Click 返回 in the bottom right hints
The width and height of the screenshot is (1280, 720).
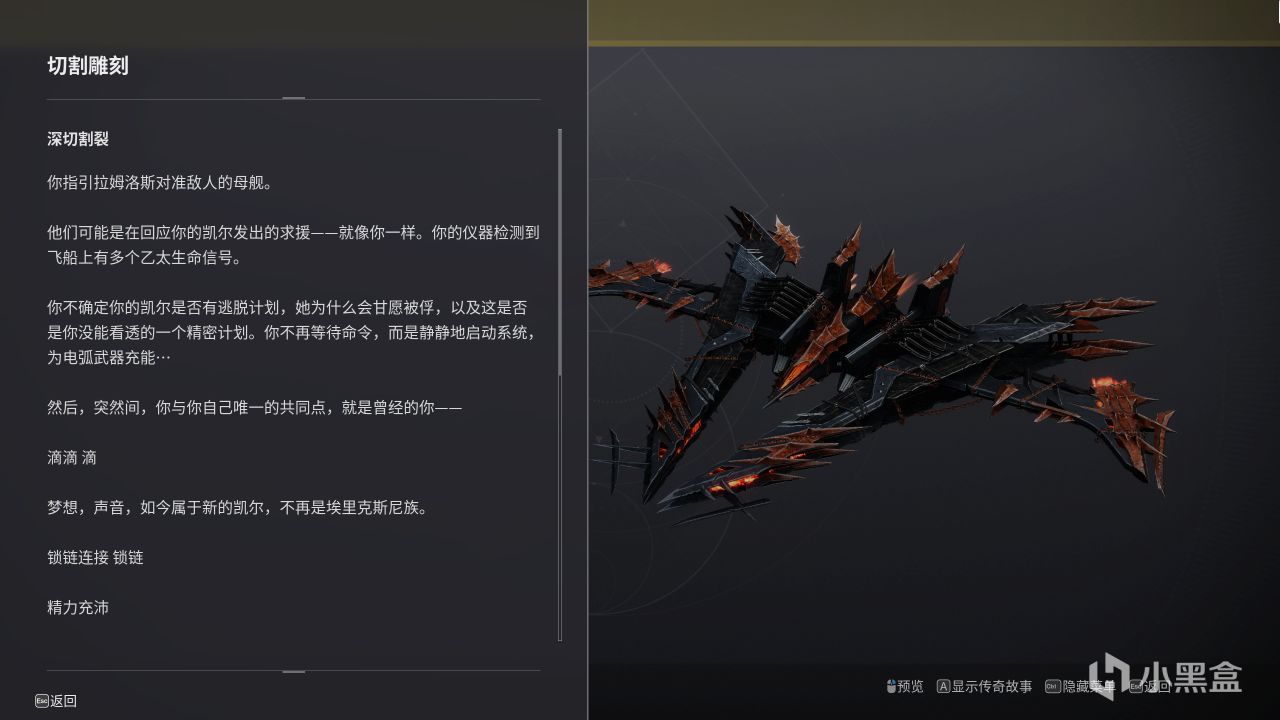tap(1157, 686)
